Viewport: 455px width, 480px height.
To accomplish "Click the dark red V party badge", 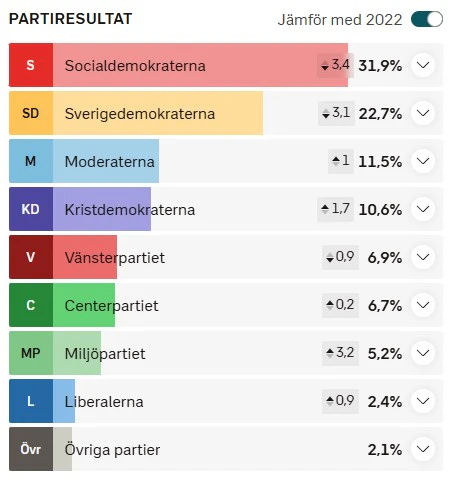I will click(31, 257).
